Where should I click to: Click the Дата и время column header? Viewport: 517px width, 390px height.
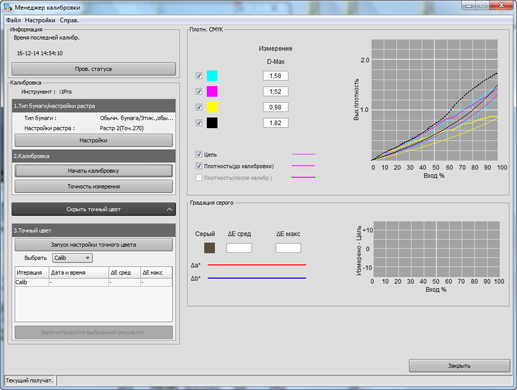79,272
